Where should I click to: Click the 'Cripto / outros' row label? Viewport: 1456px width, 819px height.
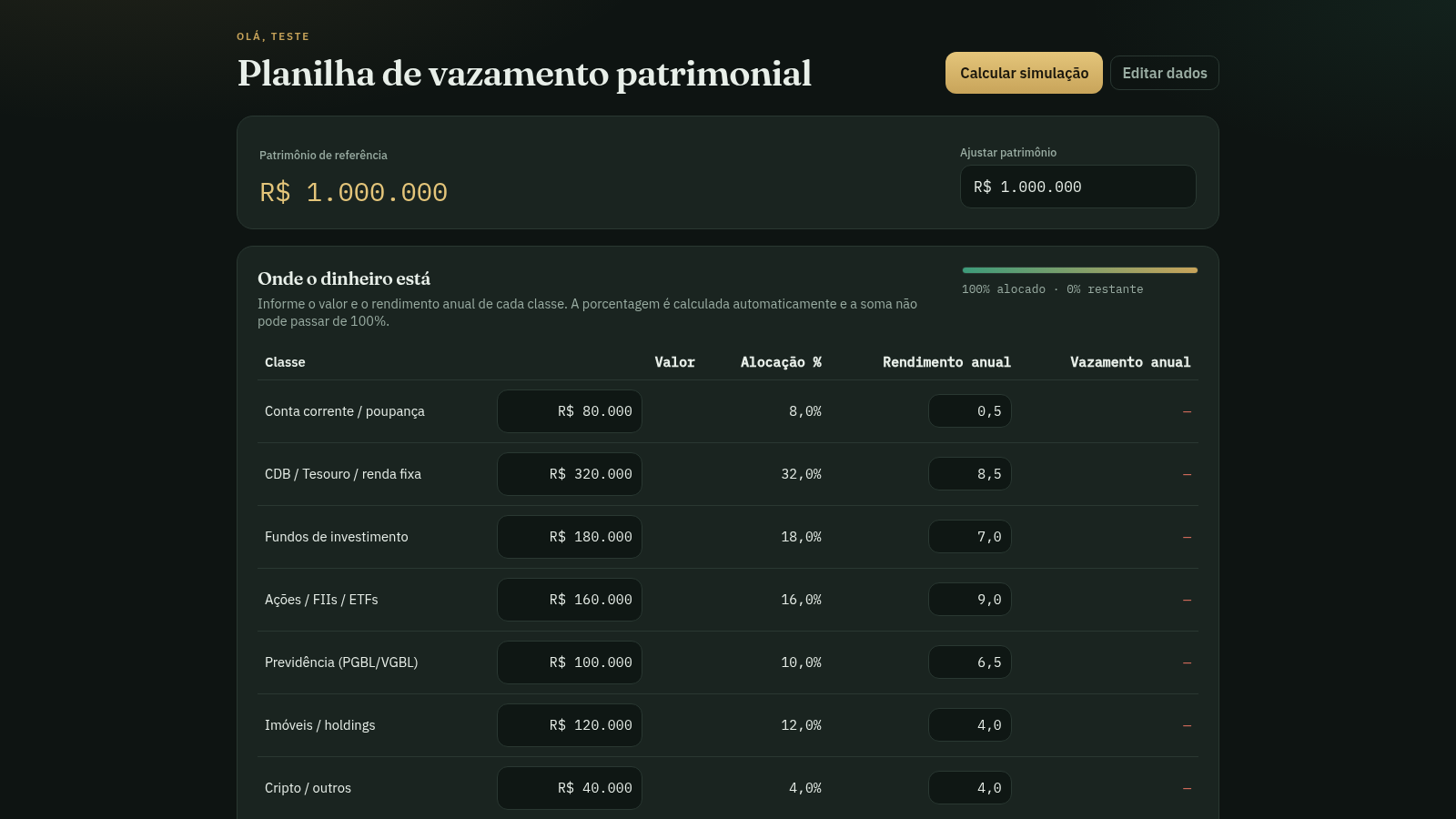coord(308,788)
